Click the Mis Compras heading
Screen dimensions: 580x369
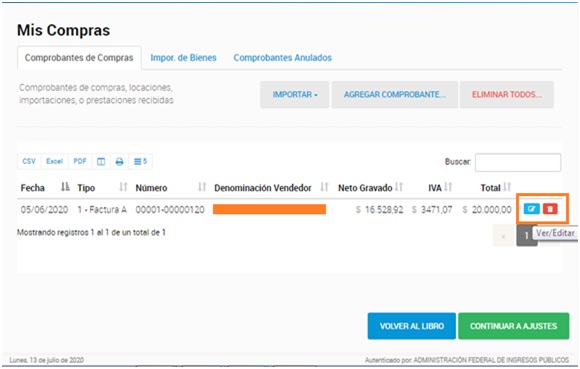64,30
